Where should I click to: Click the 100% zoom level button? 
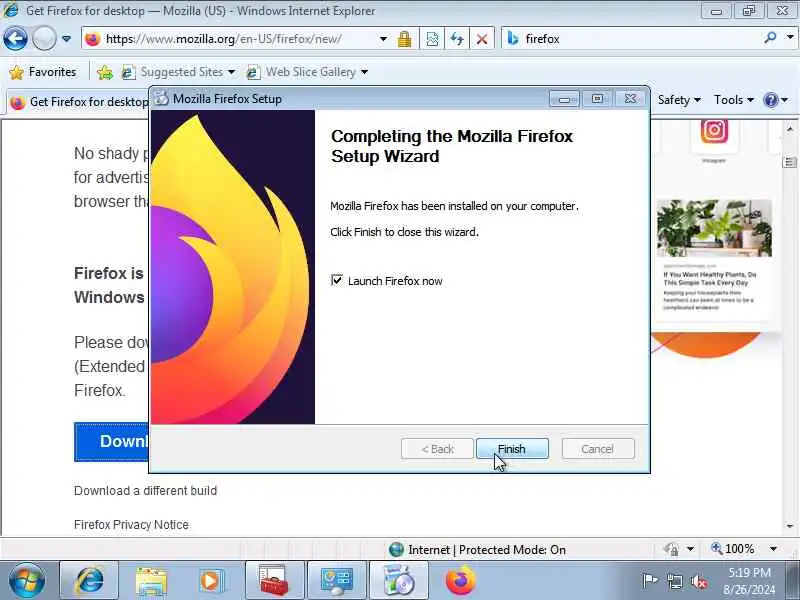733,549
